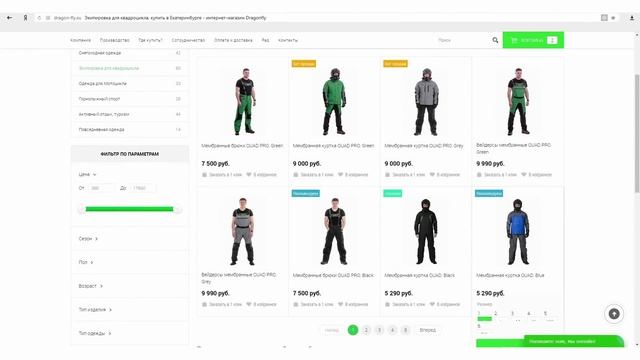640x360 pixels.
Task: Expand the Сезон filter
Action: (88, 239)
